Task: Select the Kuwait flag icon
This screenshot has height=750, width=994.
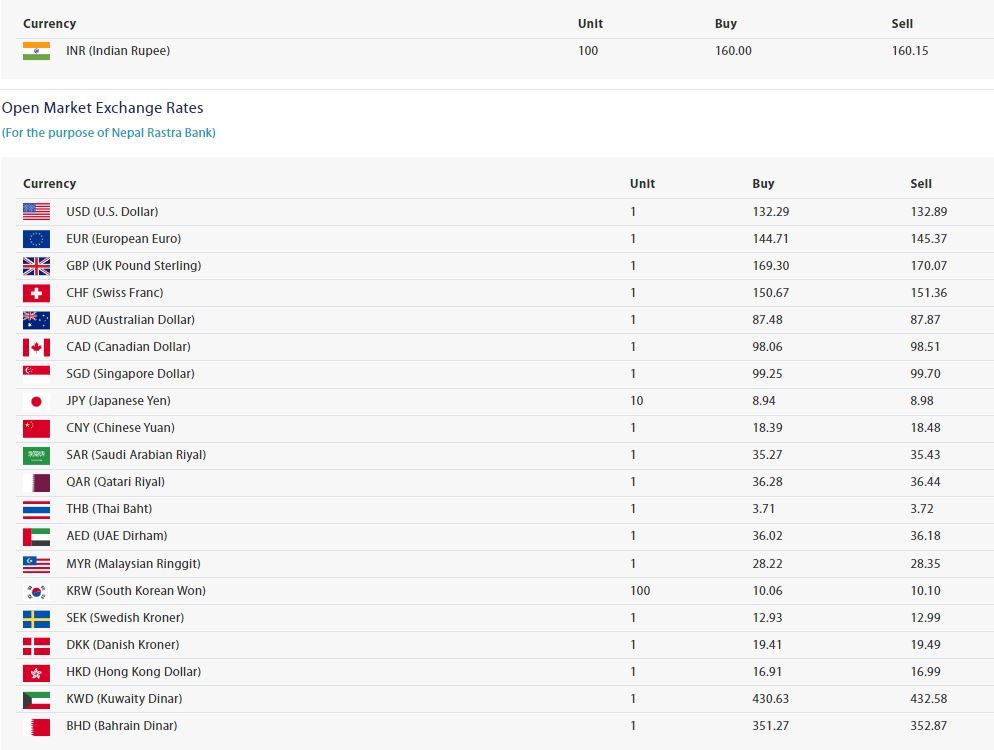Action: pos(36,699)
